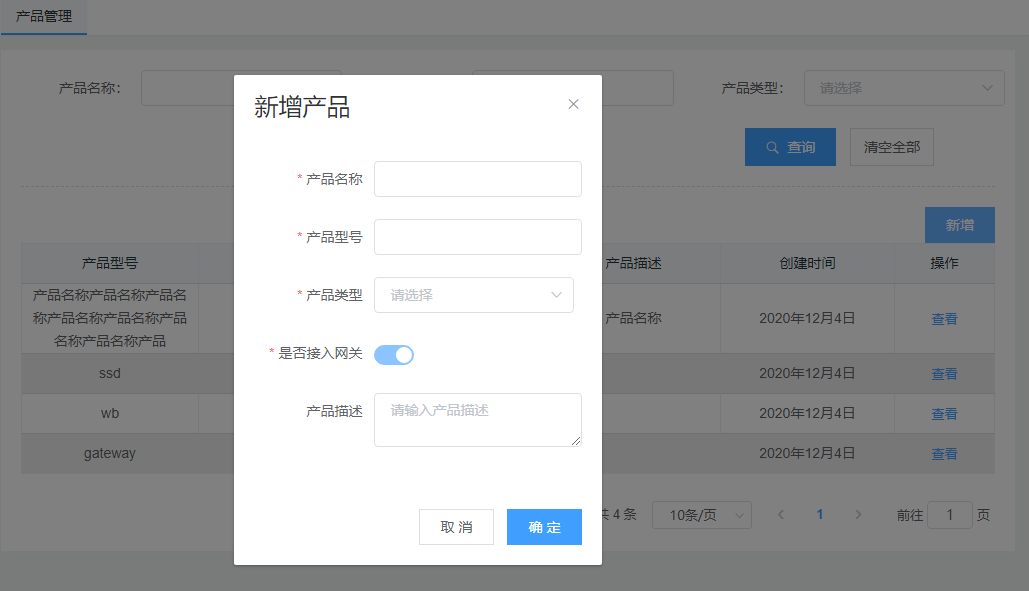
Task: Close the 新增产品 dialog with X icon
Action: tap(573, 104)
